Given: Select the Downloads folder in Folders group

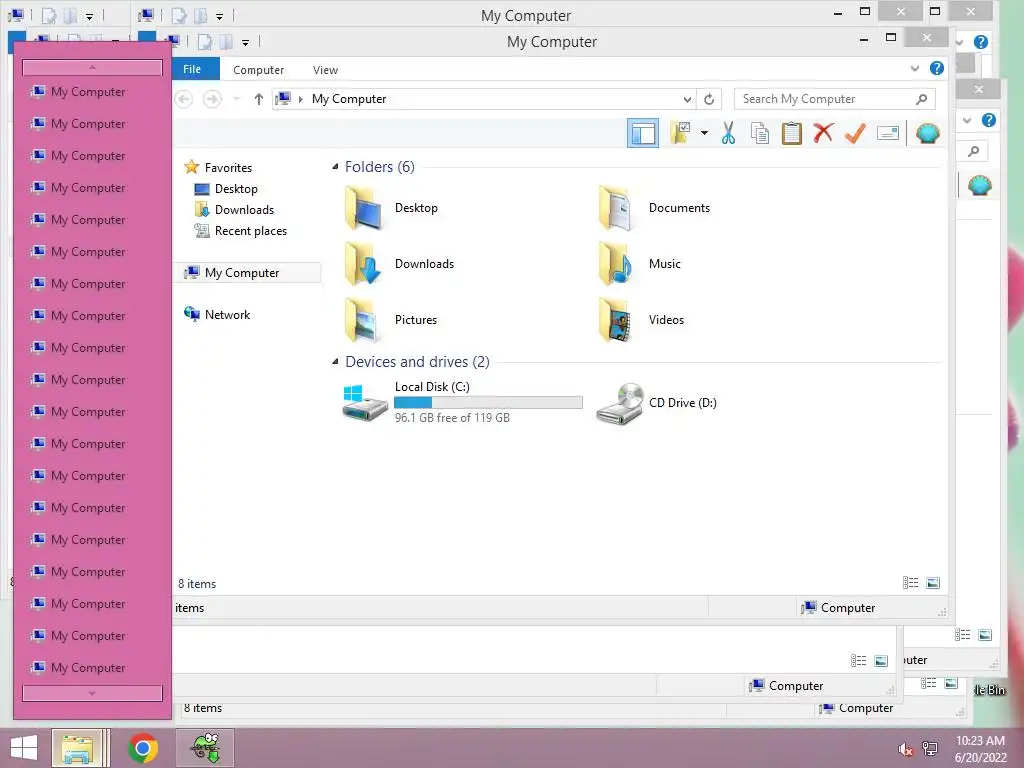Looking at the screenshot, I should pos(399,264).
